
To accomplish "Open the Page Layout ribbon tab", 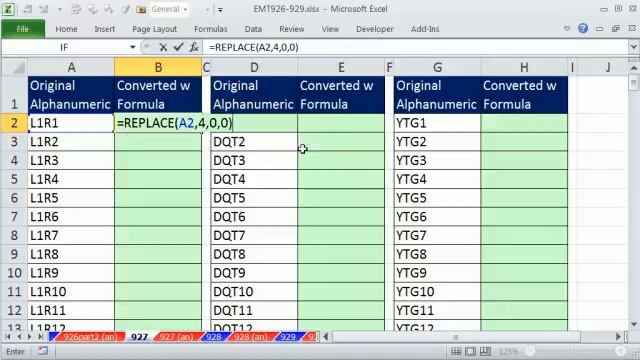I will click(154, 29).
